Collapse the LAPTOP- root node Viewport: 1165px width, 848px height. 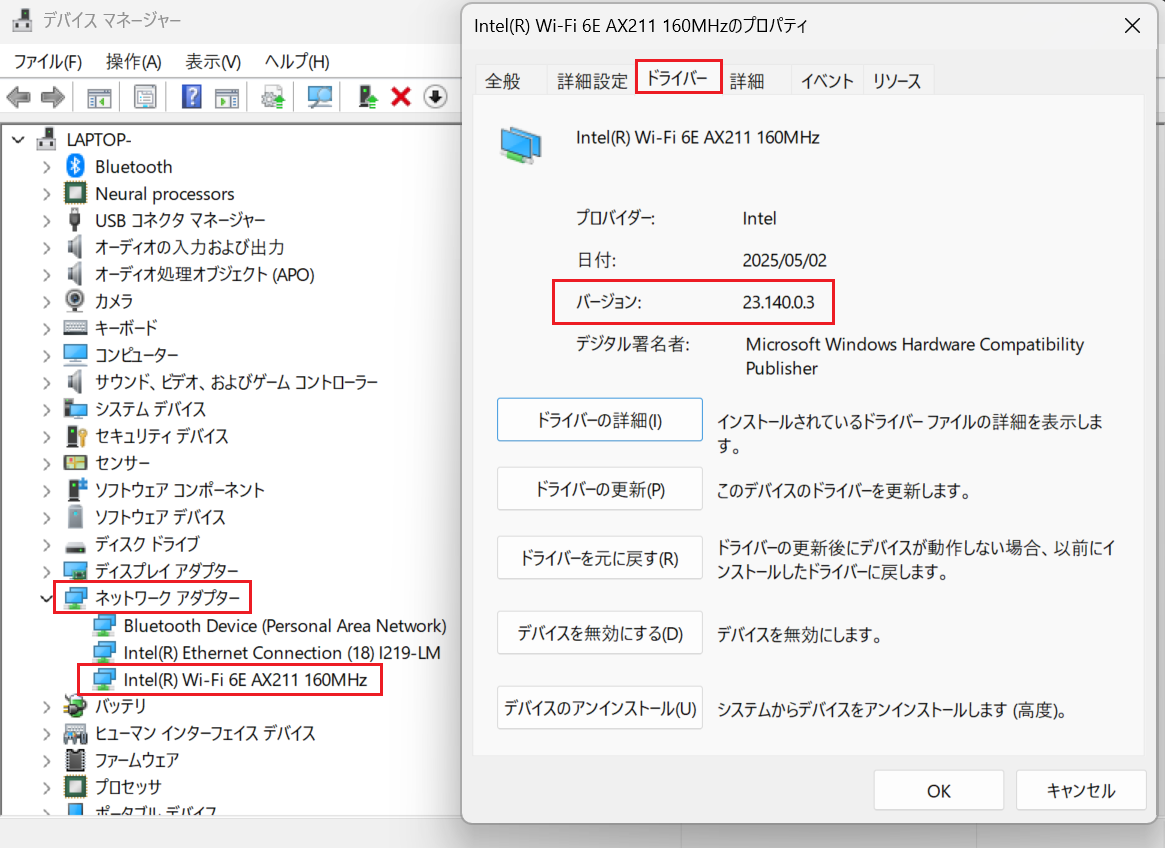19,140
